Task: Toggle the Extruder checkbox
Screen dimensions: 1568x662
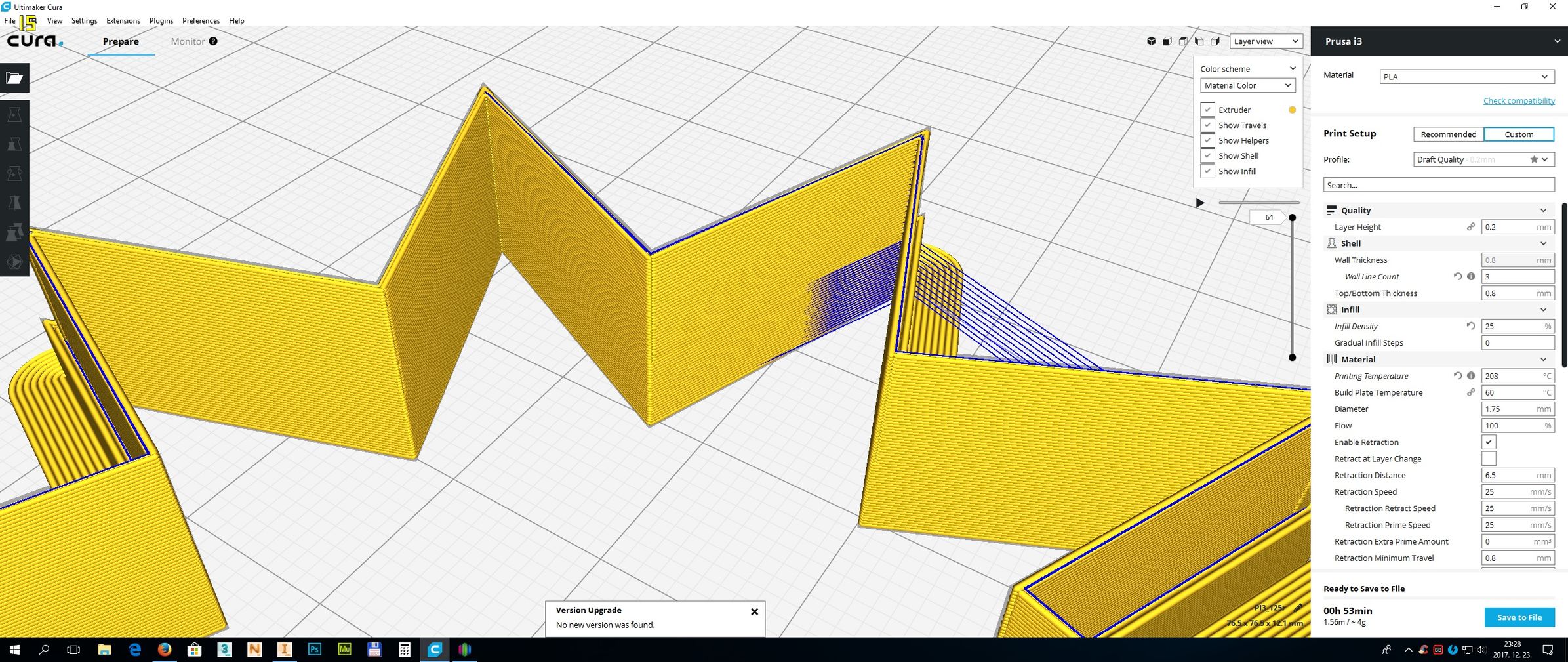Action: 1207,110
